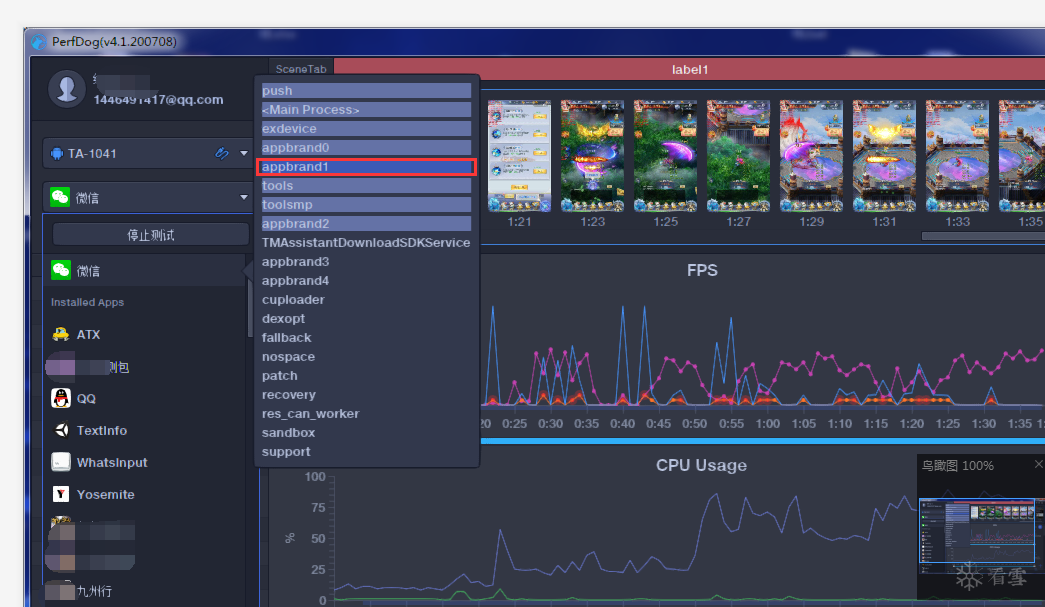Choose the appbrand2 process entry
Viewport: 1045px width, 607px height.
pyautogui.click(x=367, y=223)
